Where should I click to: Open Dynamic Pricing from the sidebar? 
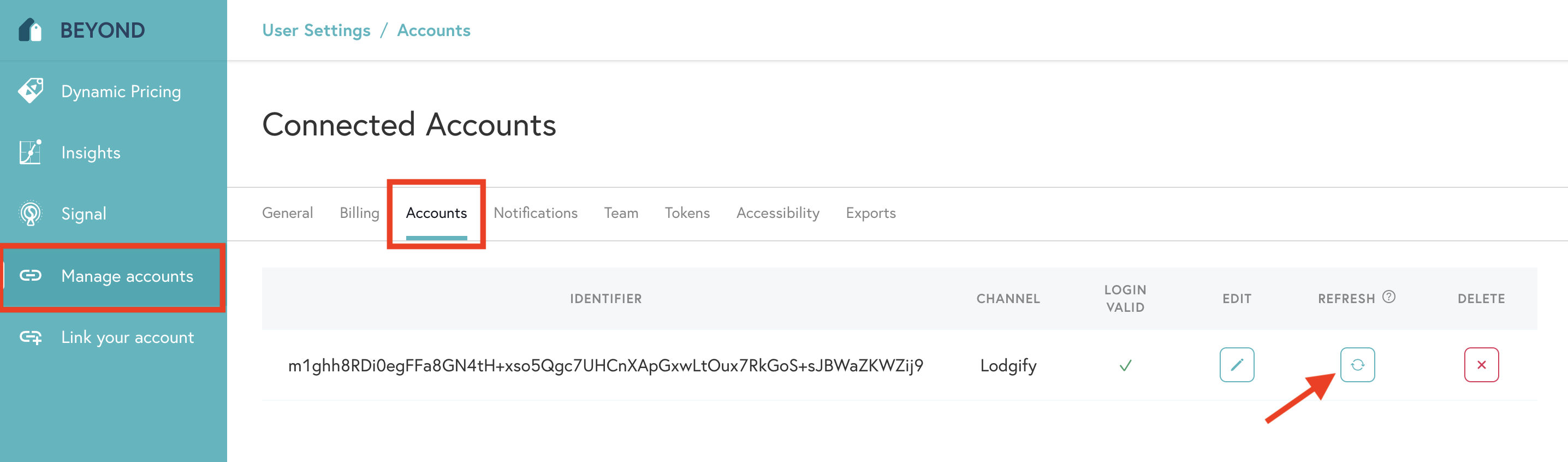121,91
